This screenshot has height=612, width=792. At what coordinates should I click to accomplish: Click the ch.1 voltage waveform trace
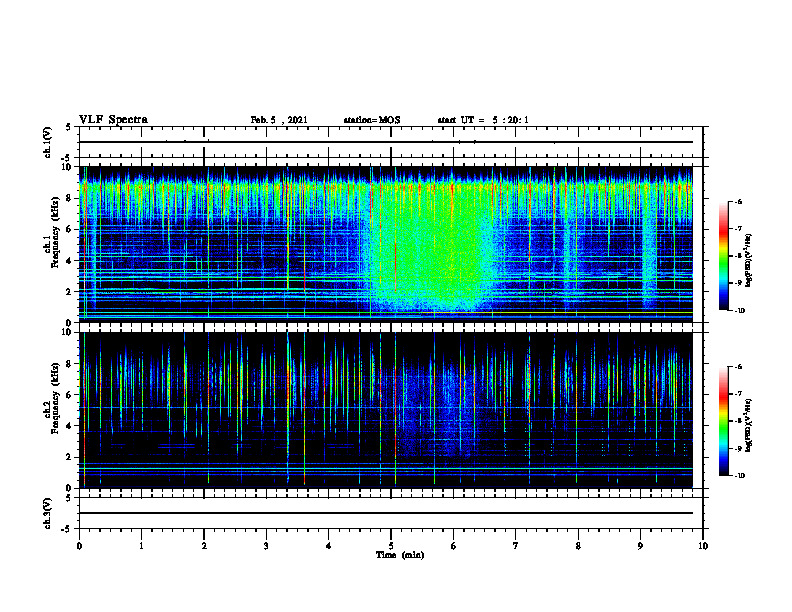pos(386,142)
